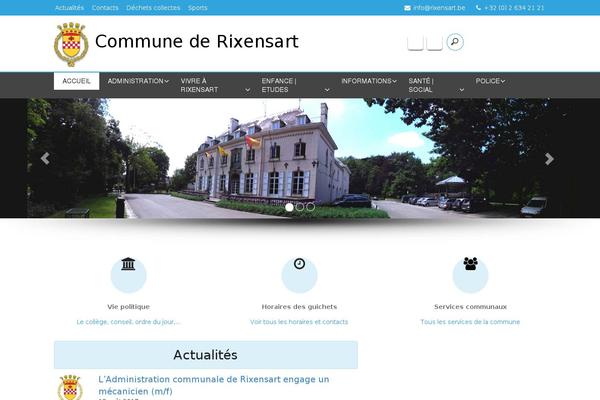This screenshot has height=400, width=600.
Task: Open Déchets collectes link
Action: [153, 8]
